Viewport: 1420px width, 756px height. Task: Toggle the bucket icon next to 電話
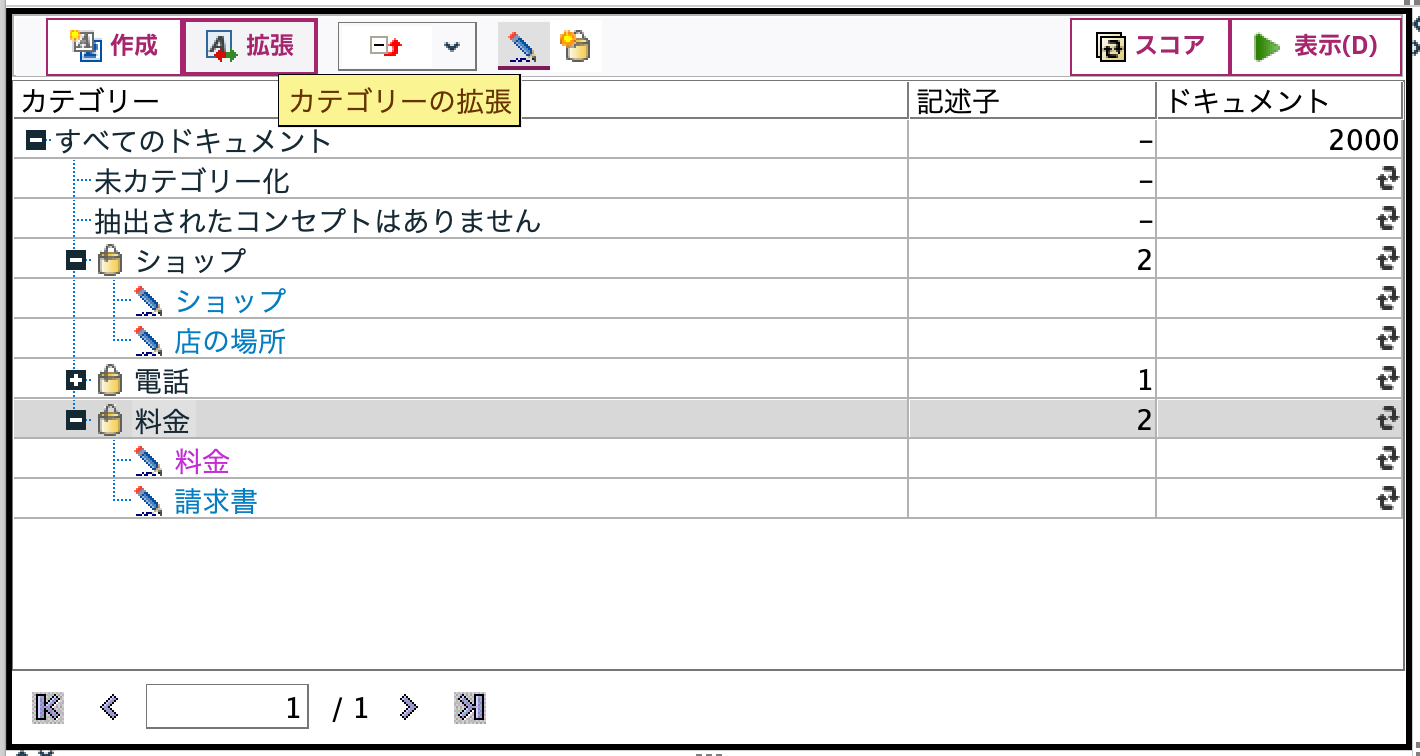110,379
